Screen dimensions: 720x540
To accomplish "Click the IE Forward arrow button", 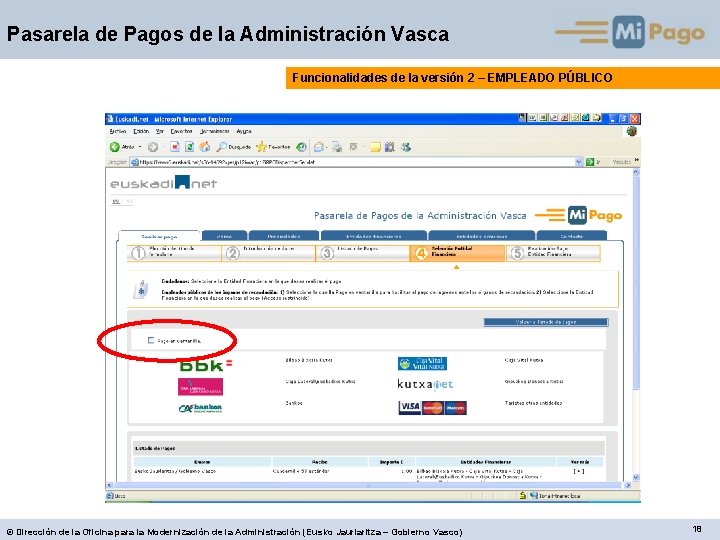I will pyautogui.click(x=153, y=147).
